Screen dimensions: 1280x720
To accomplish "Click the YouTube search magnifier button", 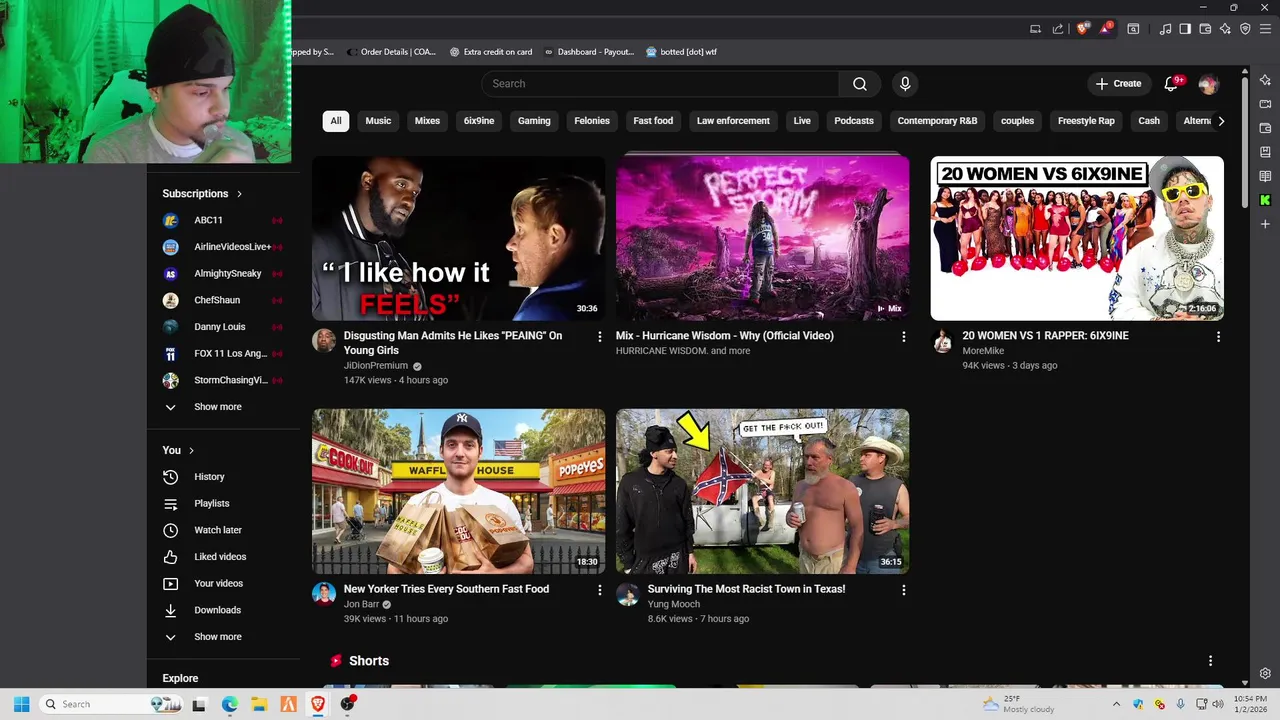I will (860, 84).
